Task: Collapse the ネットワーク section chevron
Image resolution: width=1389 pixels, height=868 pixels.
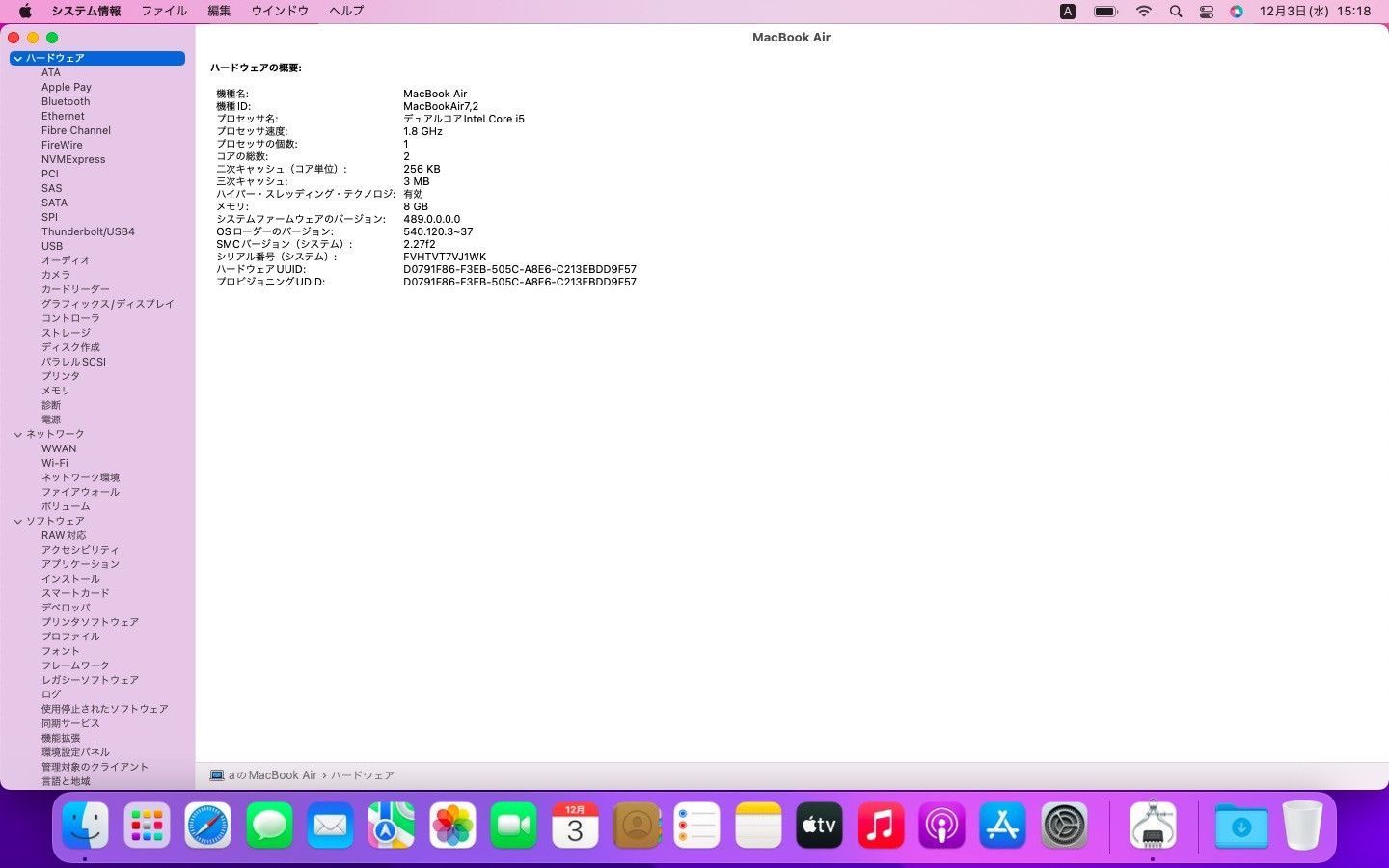Action: tap(17, 435)
